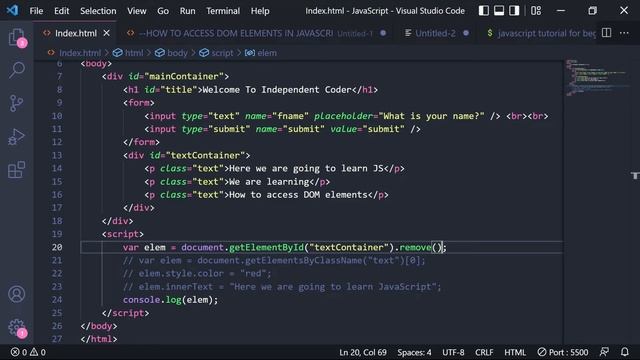Open the Terminal menu
Viewport: 640px width, 360px height.
tap(223, 11)
